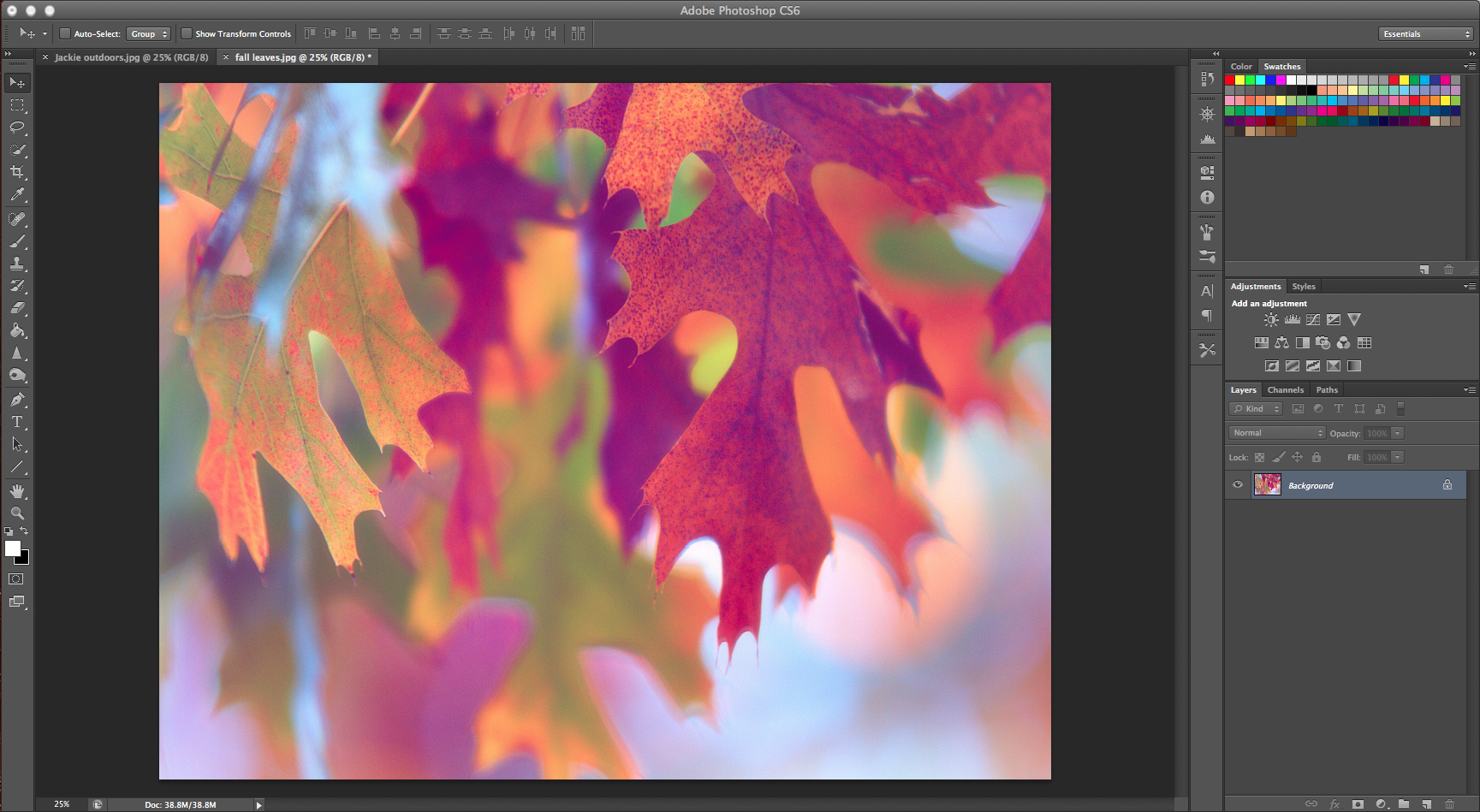Select the Sharpen tool
Screen dimensions: 1480x812
click(17, 353)
